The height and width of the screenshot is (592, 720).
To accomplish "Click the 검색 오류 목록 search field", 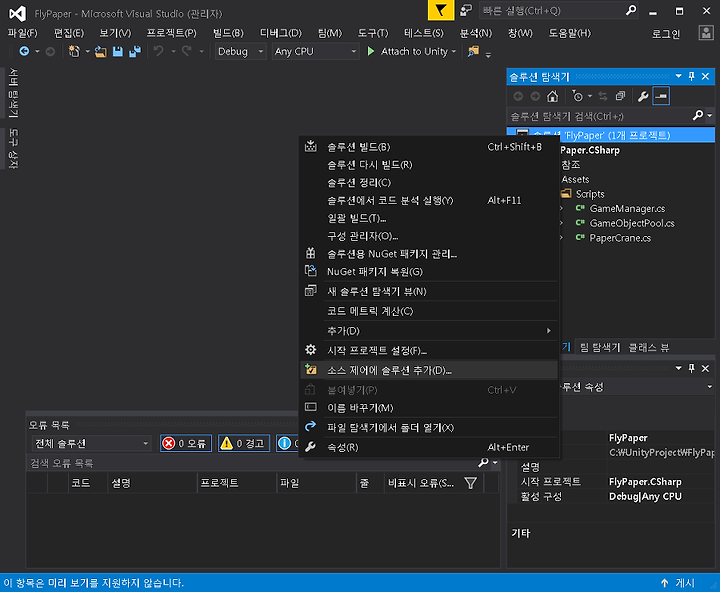I will click(x=252, y=463).
